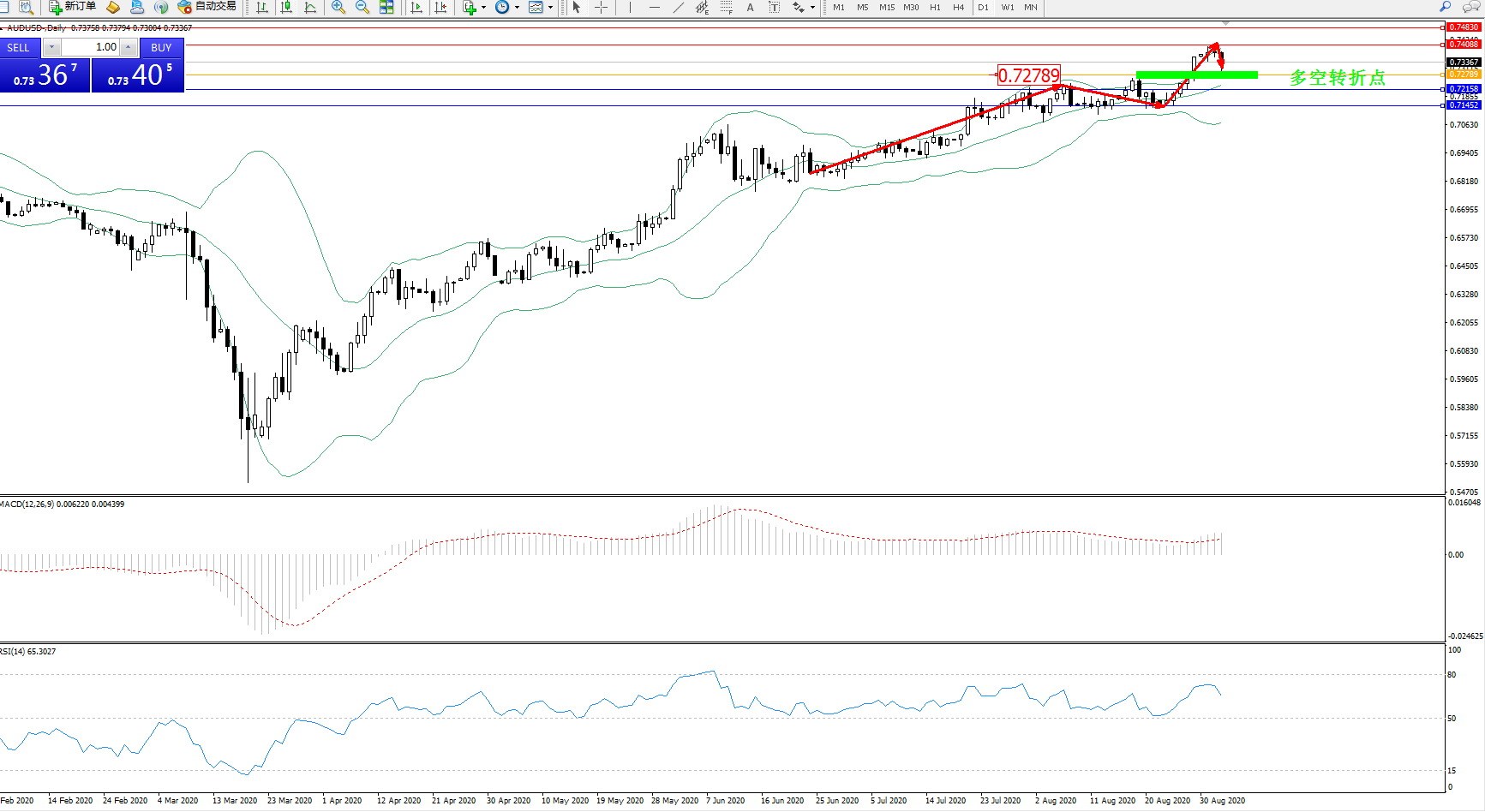
Task: Switch chart to bar chart mode
Action: click(x=262, y=7)
